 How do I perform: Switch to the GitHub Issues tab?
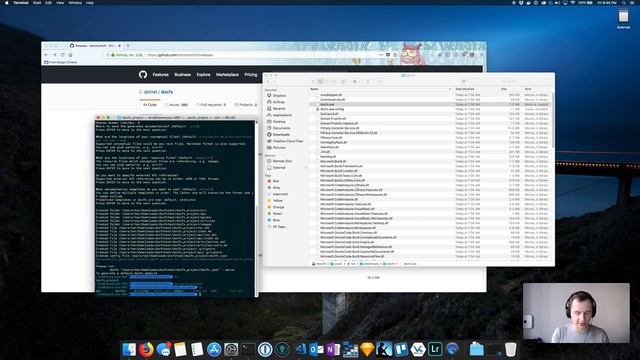tap(176, 105)
